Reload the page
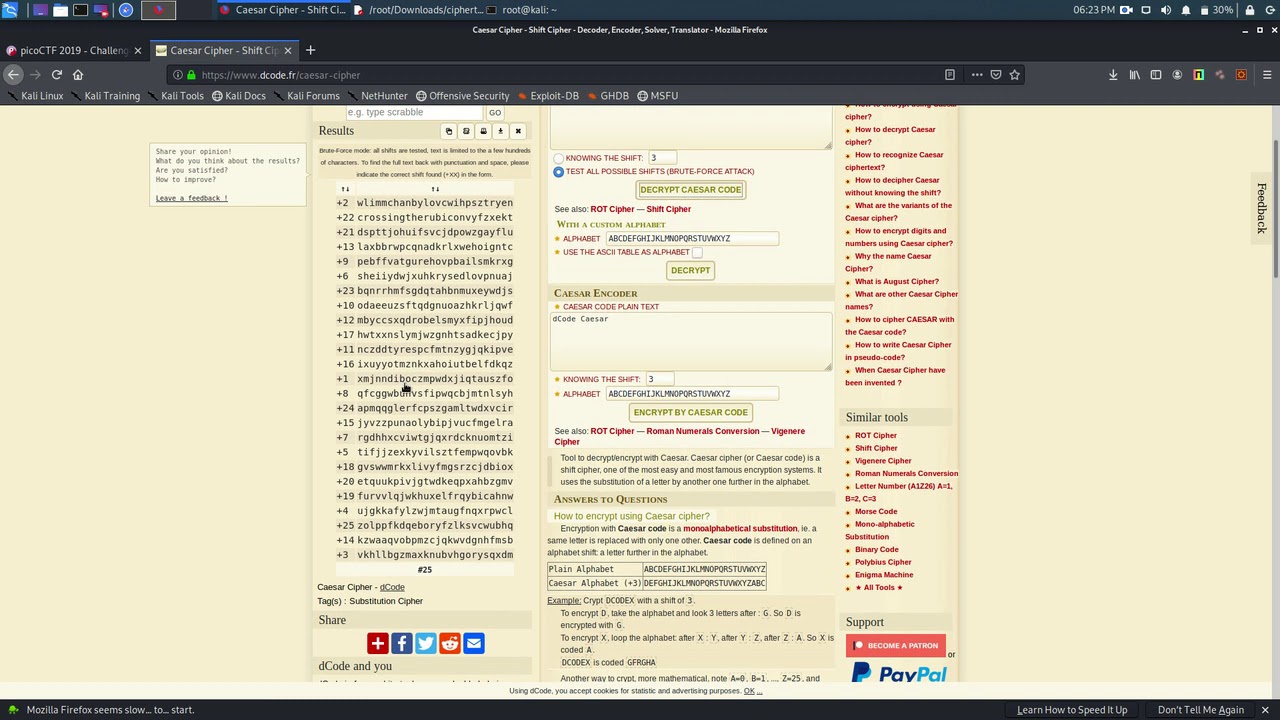Screen dimensions: 1280x720 [57, 75]
